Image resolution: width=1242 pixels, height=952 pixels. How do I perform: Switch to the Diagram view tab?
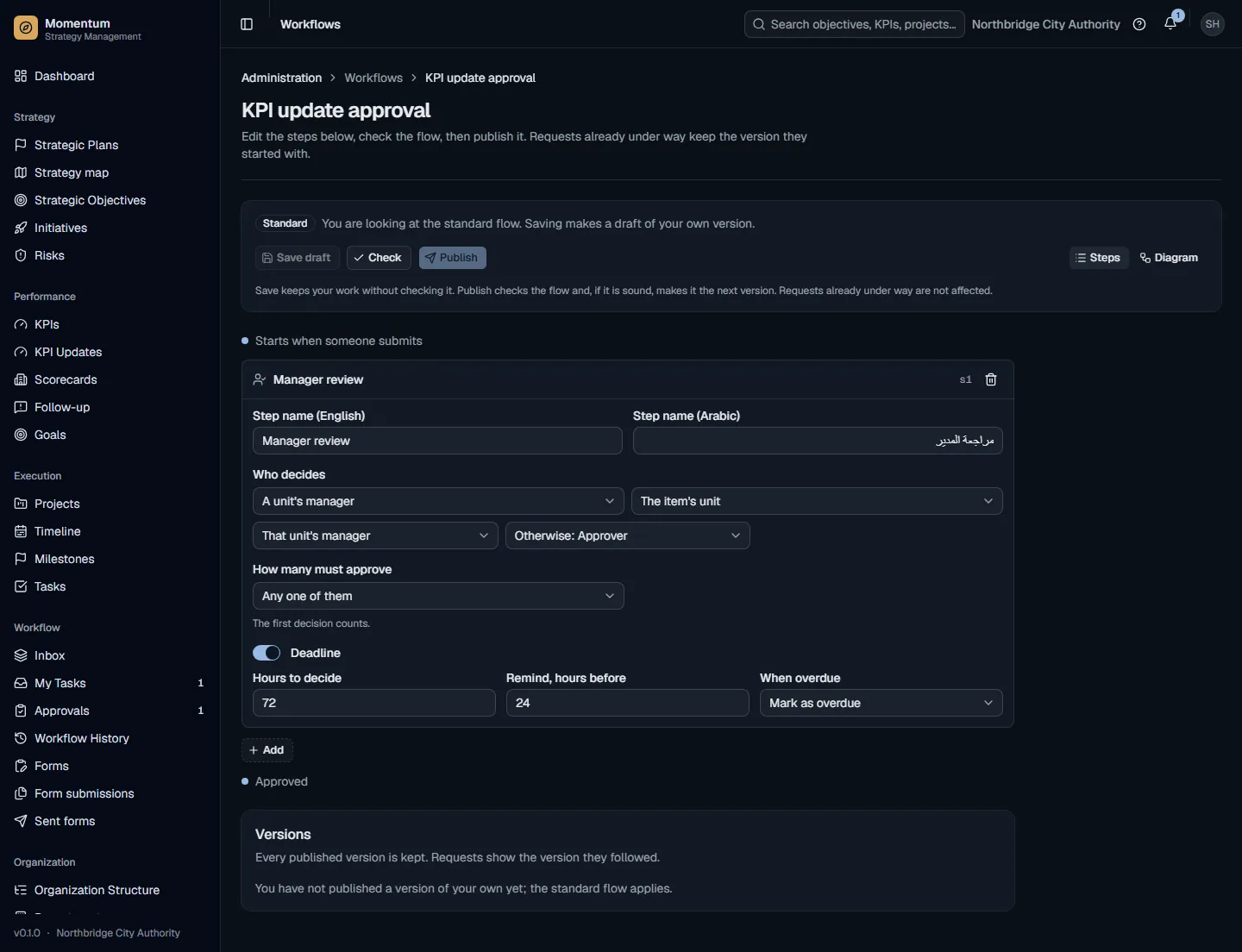(1169, 258)
